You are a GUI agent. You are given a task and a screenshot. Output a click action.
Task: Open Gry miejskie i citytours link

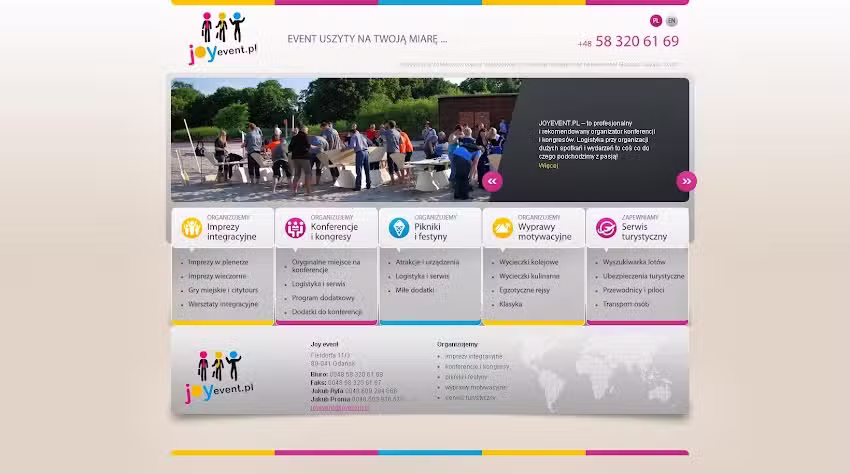coord(223,290)
